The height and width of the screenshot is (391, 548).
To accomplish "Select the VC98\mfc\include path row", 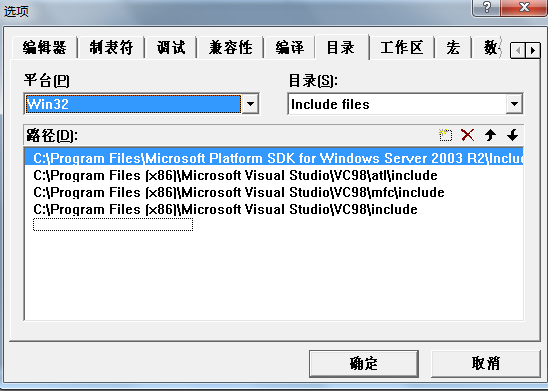I will coord(274,192).
